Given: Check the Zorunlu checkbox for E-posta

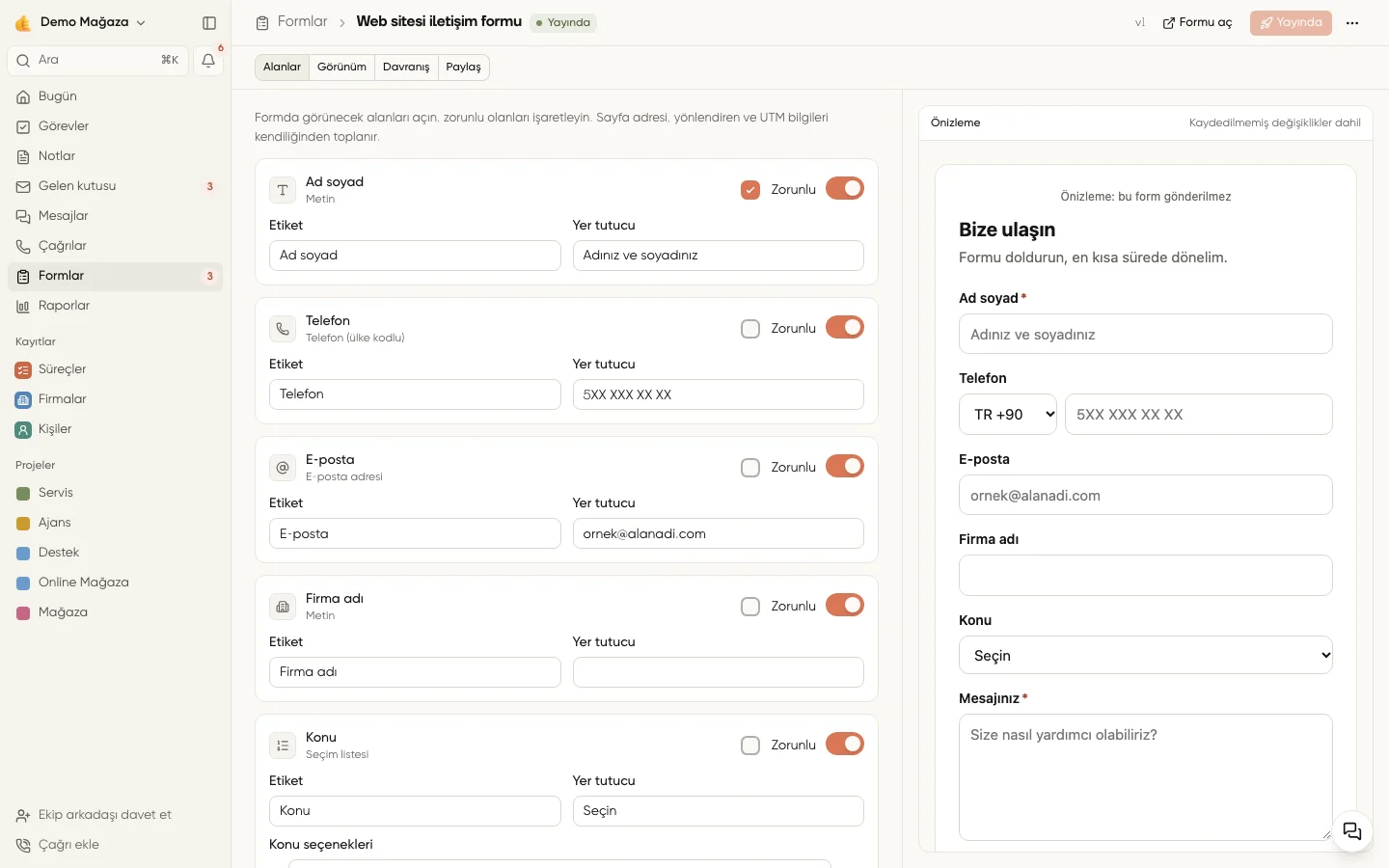Looking at the screenshot, I should click(750, 468).
